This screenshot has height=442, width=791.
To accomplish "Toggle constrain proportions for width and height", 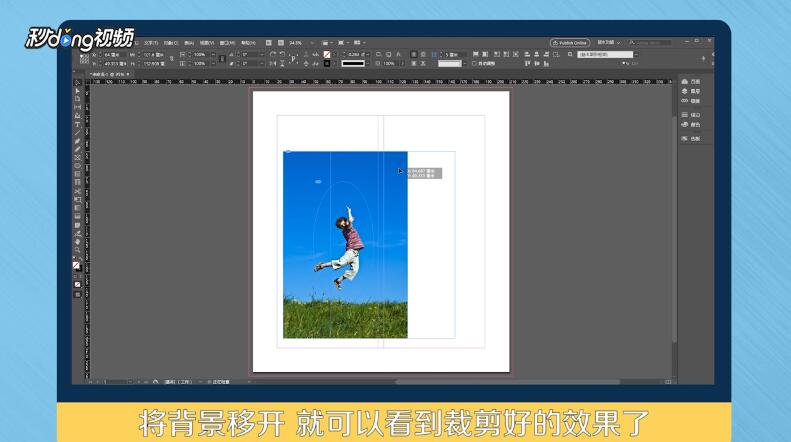I will click(172, 59).
